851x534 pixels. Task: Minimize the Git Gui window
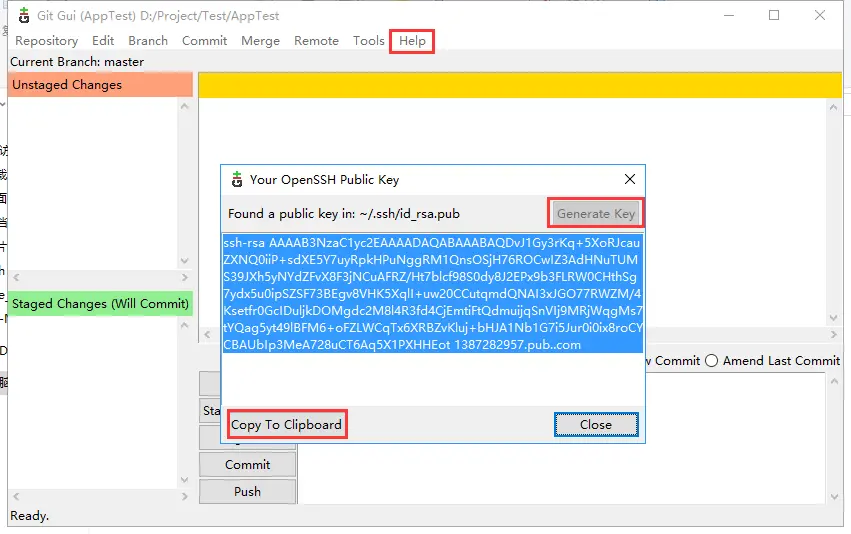729,15
